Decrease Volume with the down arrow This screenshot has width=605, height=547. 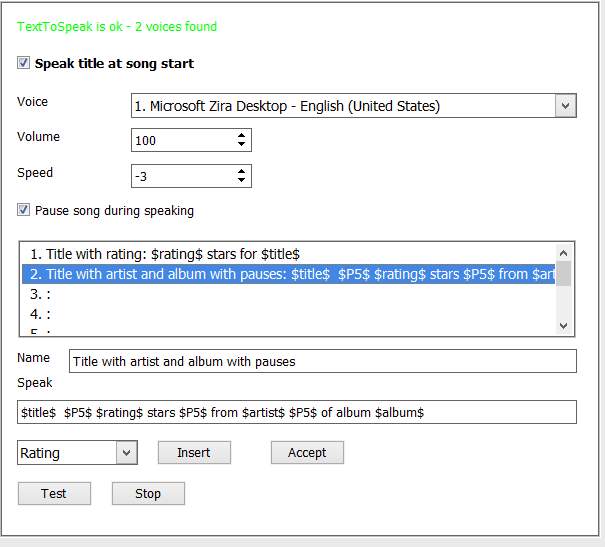[242, 144]
